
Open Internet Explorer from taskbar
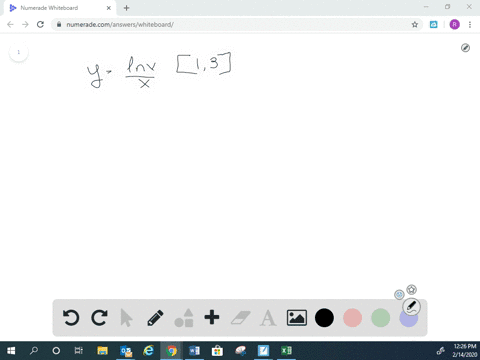(148, 351)
